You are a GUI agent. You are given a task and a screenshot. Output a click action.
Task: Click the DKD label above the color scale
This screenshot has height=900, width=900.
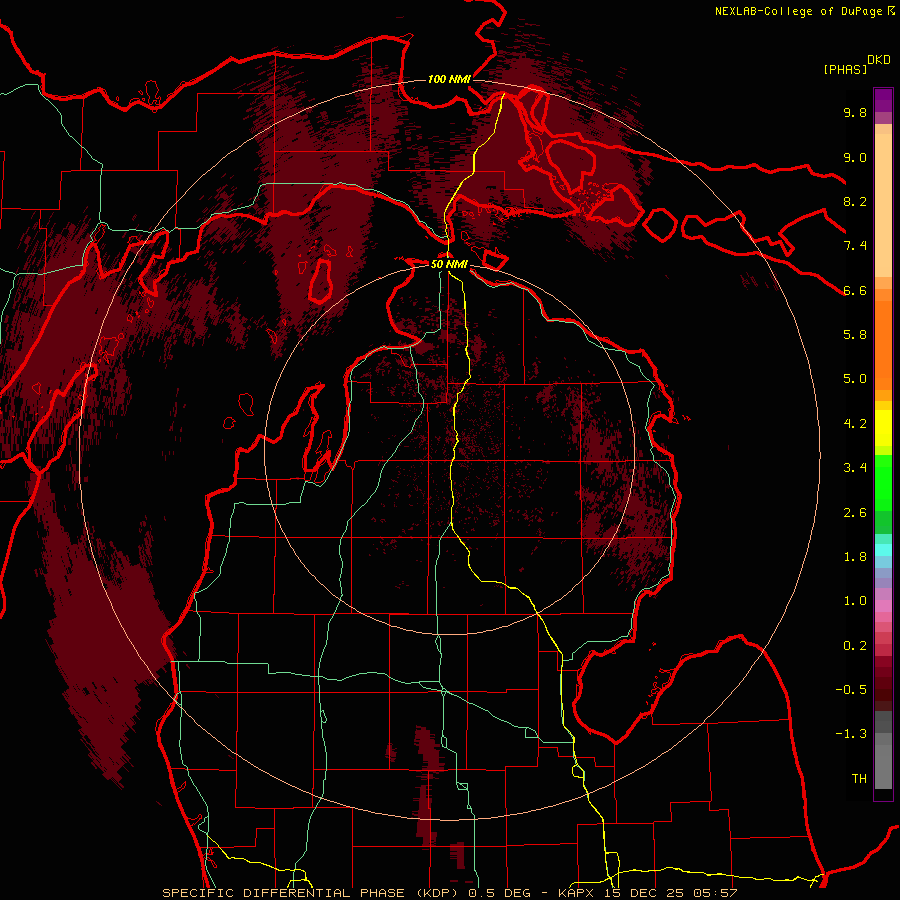pos(879,60)
